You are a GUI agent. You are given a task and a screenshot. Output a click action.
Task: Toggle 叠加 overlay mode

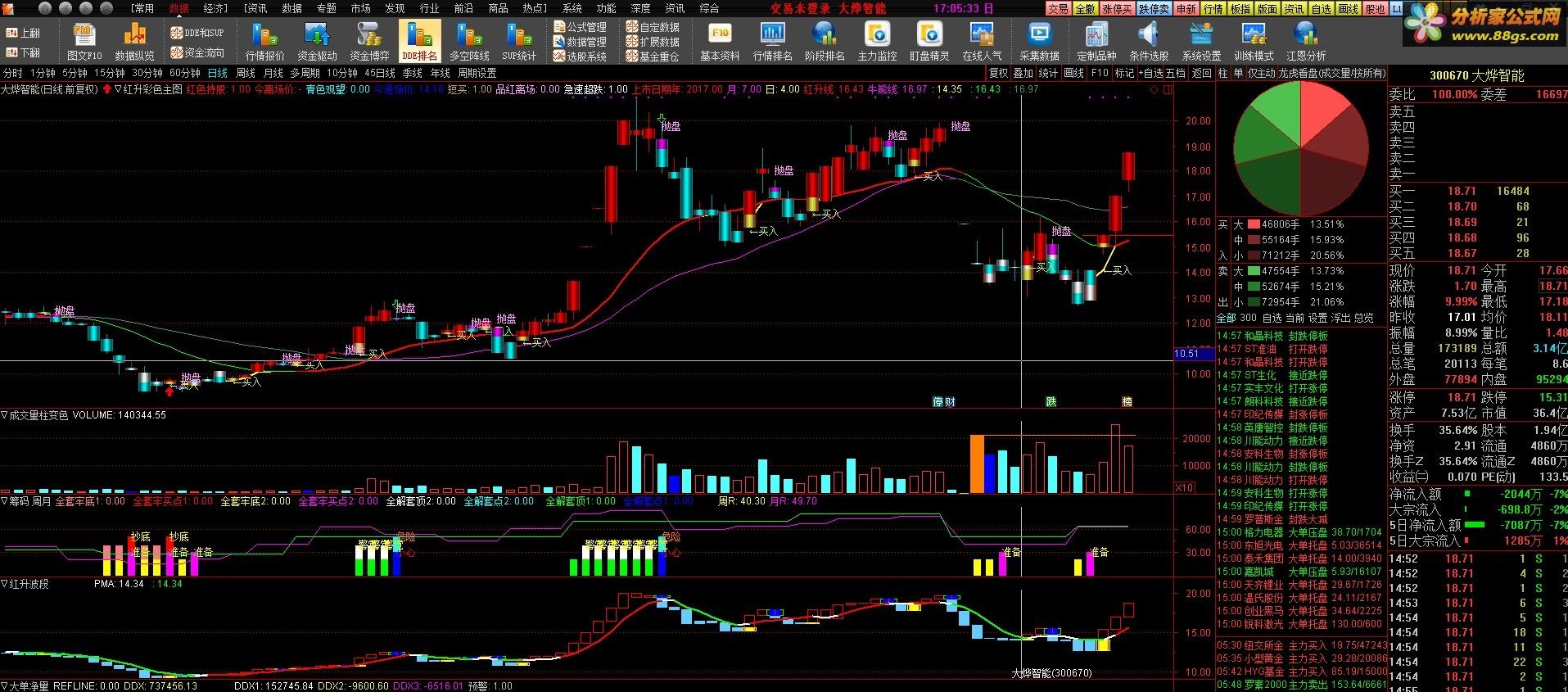pyautogui.click(x=1023, y=73)
